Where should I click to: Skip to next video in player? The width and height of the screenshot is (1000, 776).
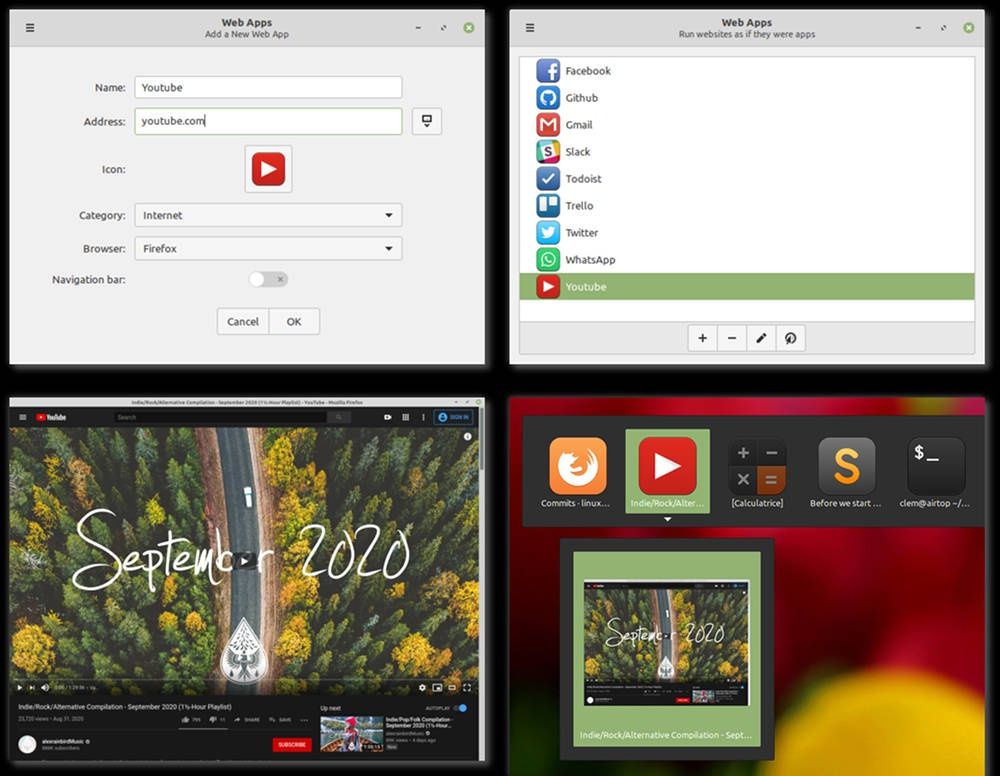pos(32,687)
